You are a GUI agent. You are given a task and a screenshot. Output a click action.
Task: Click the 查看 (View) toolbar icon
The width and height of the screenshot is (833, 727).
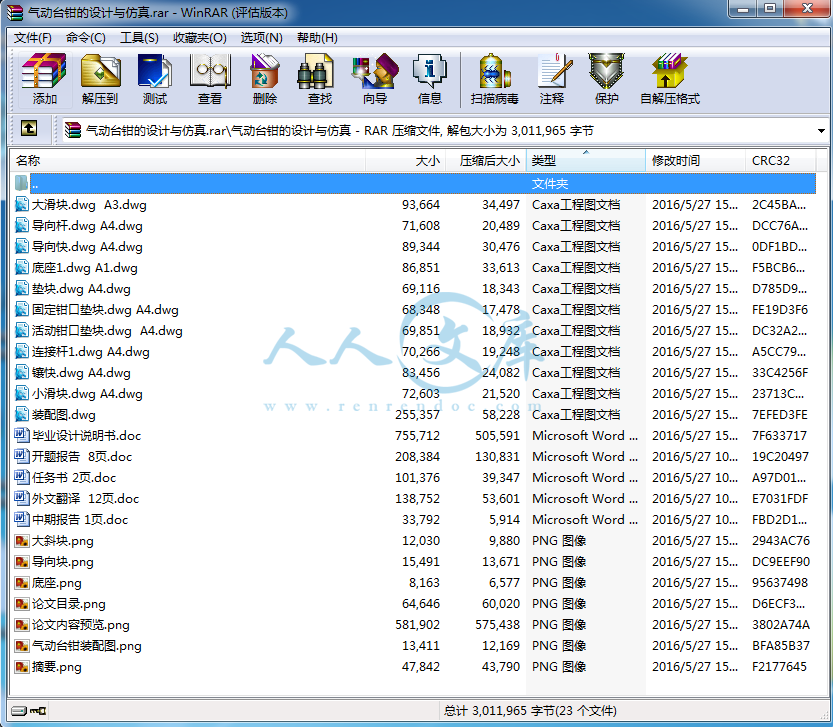click(x=210, y=79)
